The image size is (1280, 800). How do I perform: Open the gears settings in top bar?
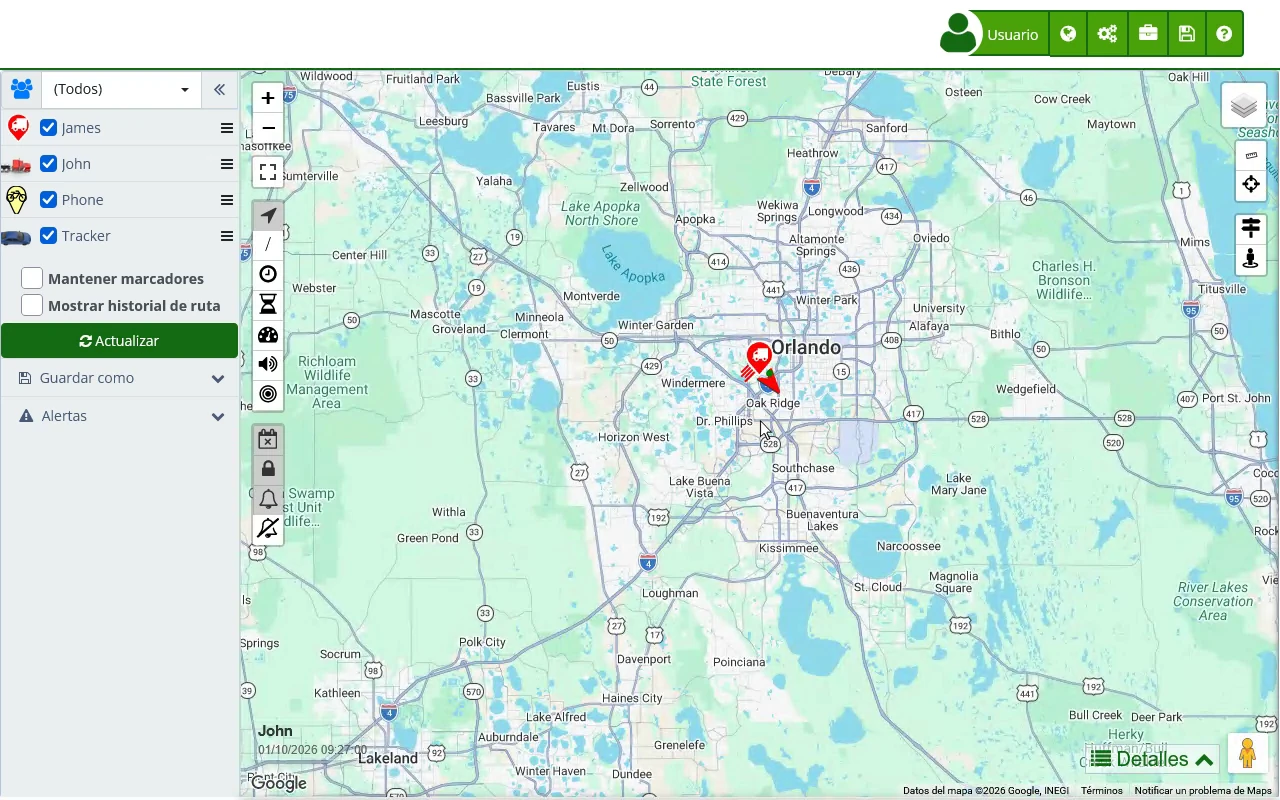pyautogui.click(x=1107, y=34)
